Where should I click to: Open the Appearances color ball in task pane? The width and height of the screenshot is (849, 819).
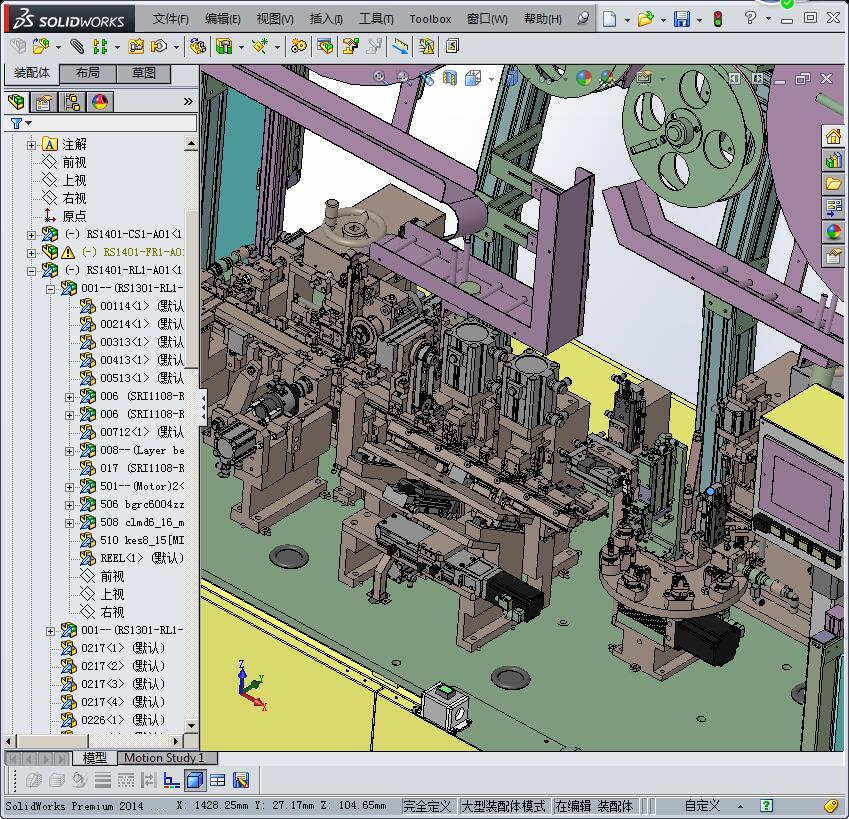point(833,232)
